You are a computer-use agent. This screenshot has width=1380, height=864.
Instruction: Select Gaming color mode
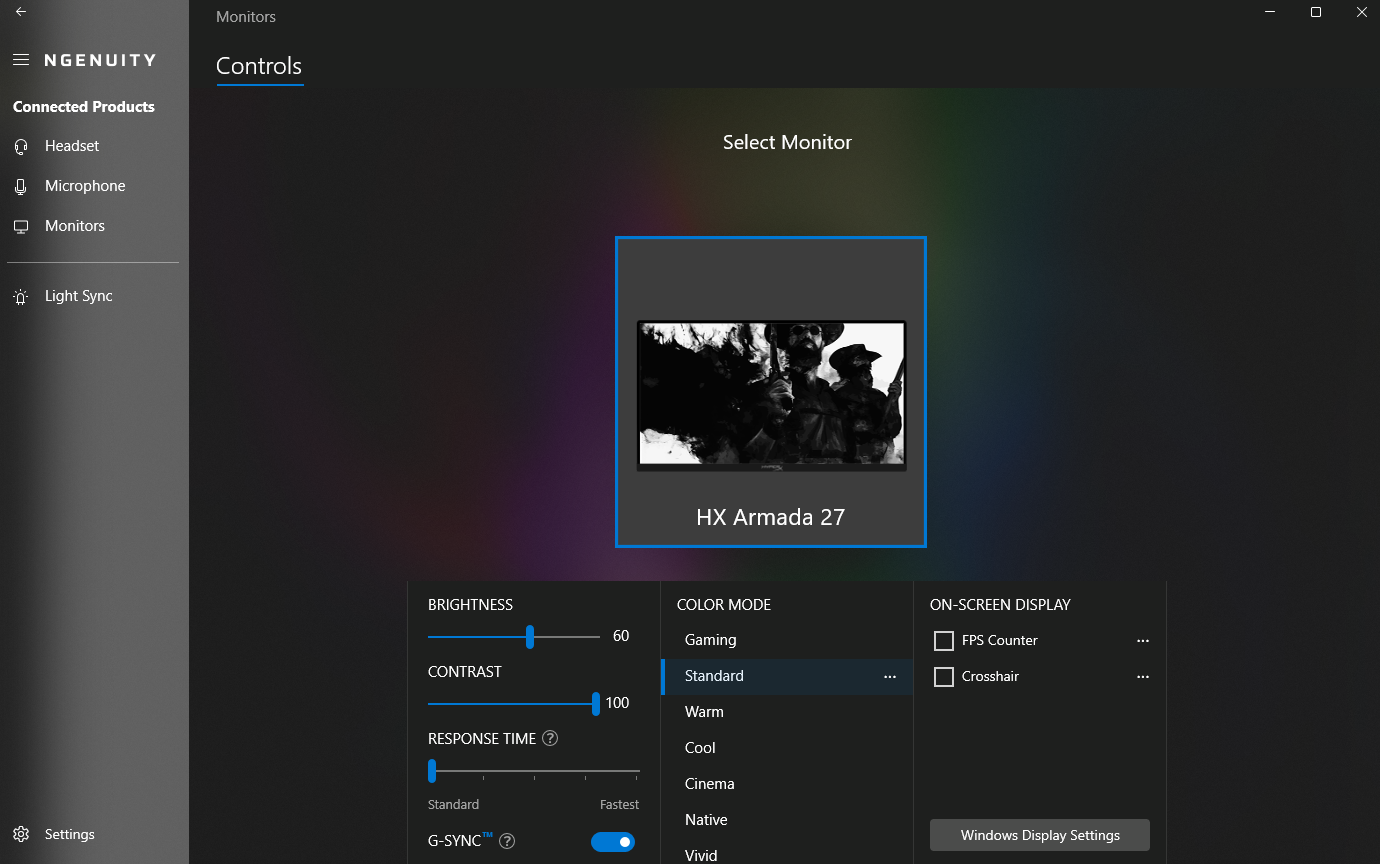(787, 640)
